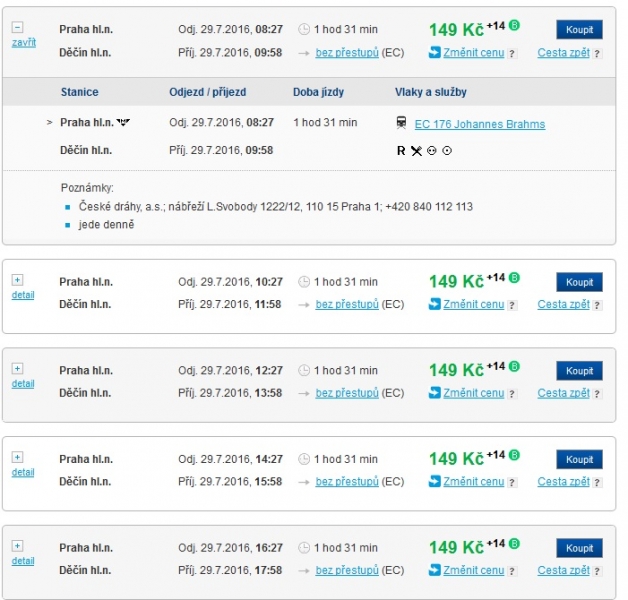Image resolution: width=628 pixels, height=600 pixels.
Task: Click 'zavřít' link to close details
Action: tap(23, 43)
